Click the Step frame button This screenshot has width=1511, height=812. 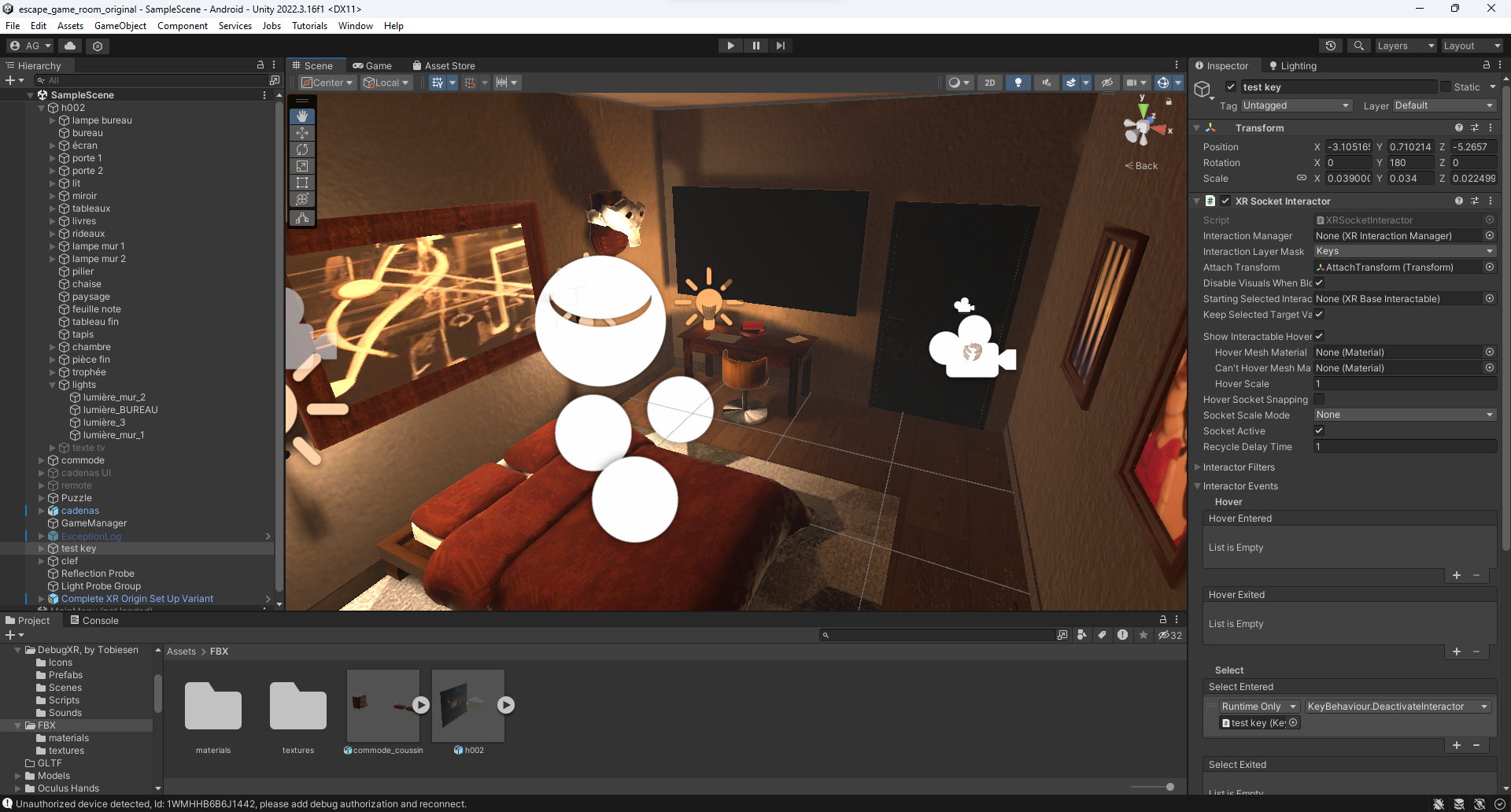click(x=780, y=46)
